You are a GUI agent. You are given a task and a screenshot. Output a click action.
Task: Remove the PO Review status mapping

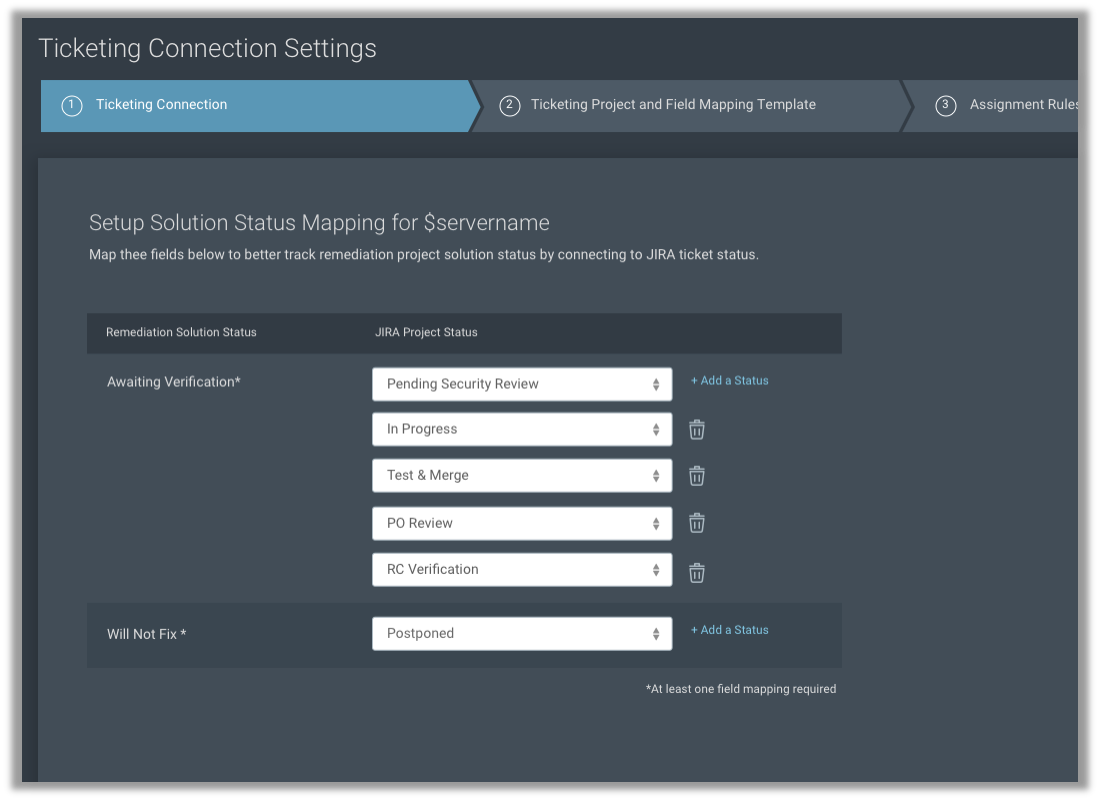[697, 523]
